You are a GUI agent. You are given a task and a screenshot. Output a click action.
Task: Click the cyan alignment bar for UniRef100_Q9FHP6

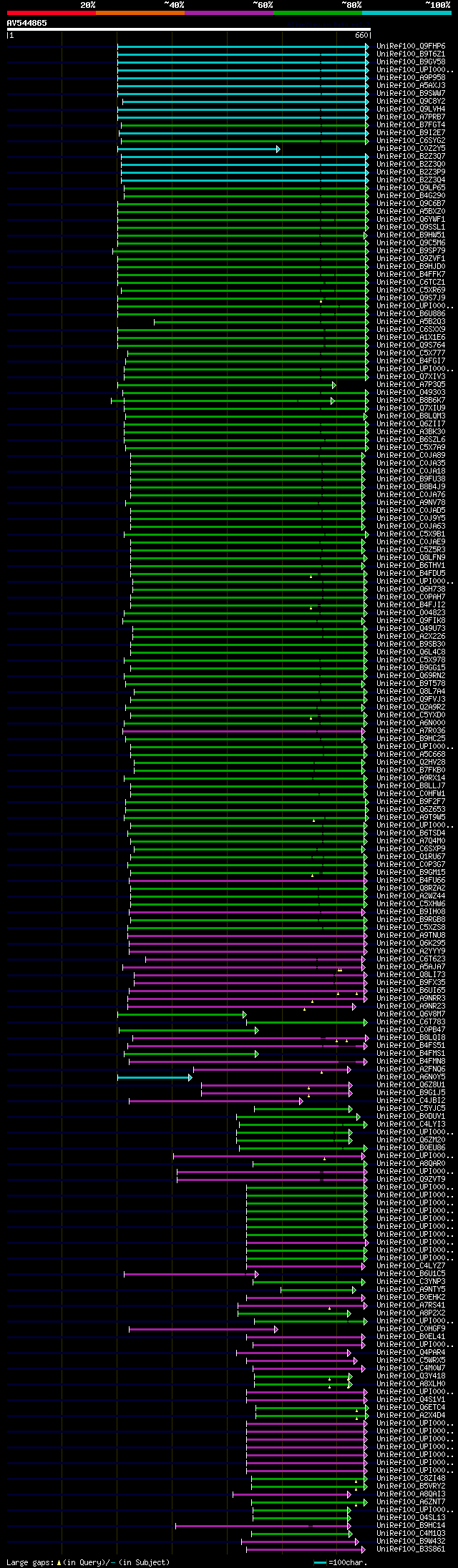pyautogui.click(x=243, y=46)
